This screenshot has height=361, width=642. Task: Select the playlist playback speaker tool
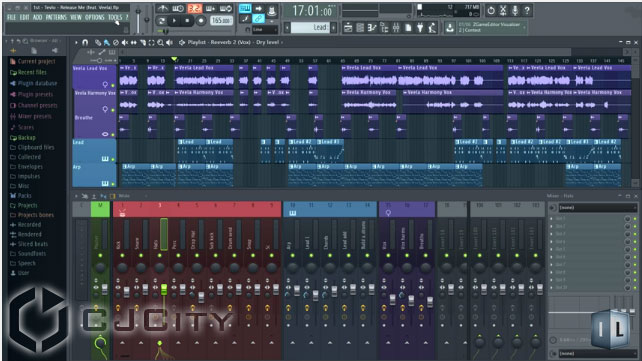click(x=170, y=42)
